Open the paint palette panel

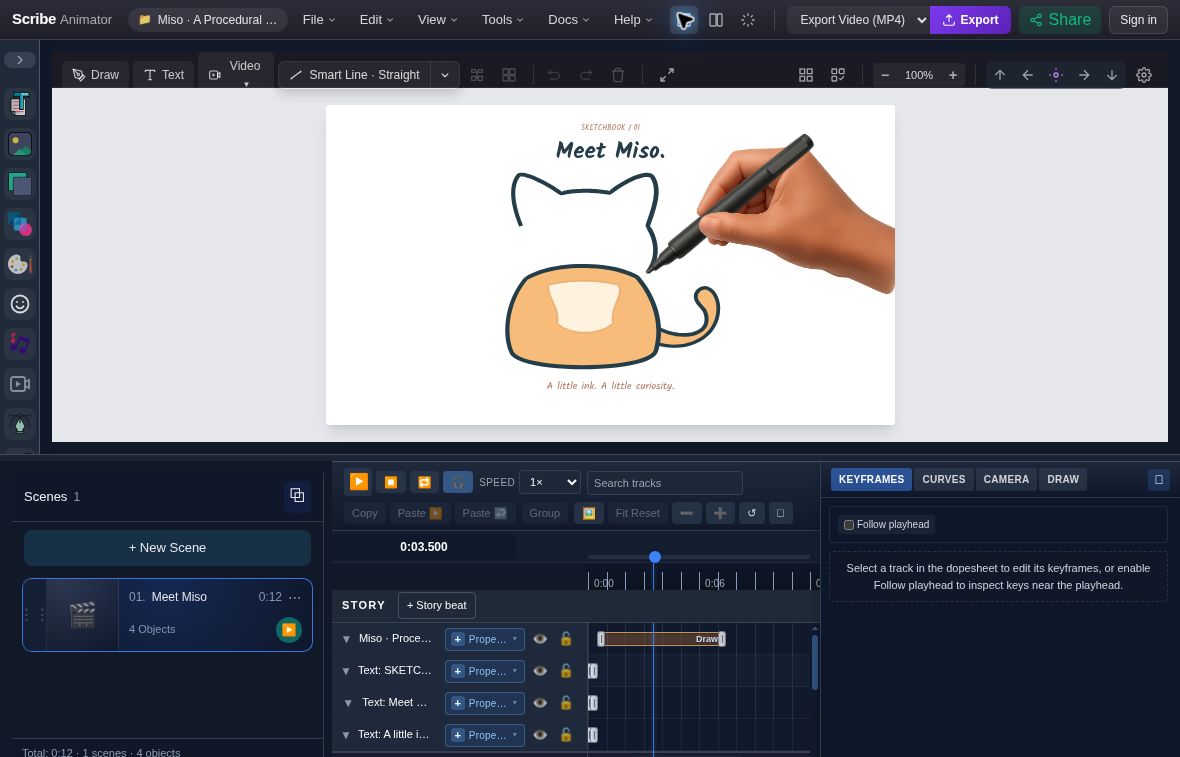tap(20, 264)
